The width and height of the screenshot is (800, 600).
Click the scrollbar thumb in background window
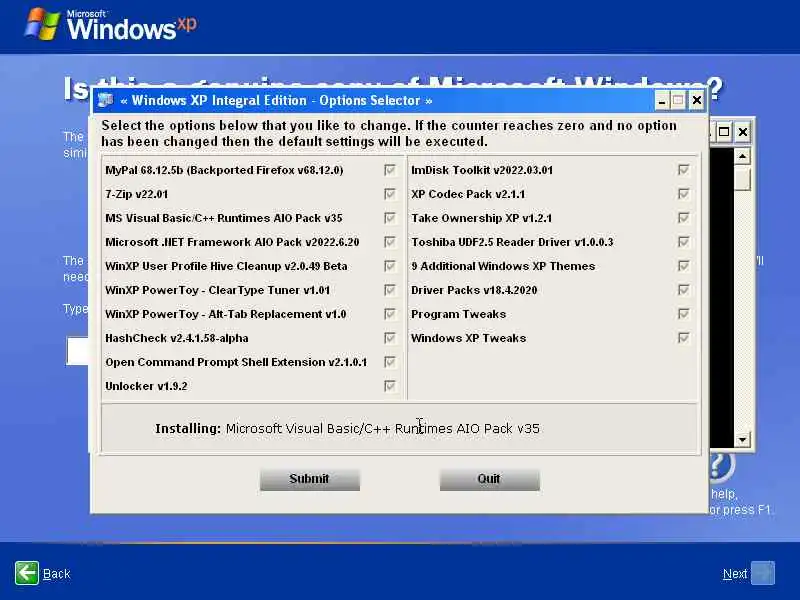(x=742, y=178)
